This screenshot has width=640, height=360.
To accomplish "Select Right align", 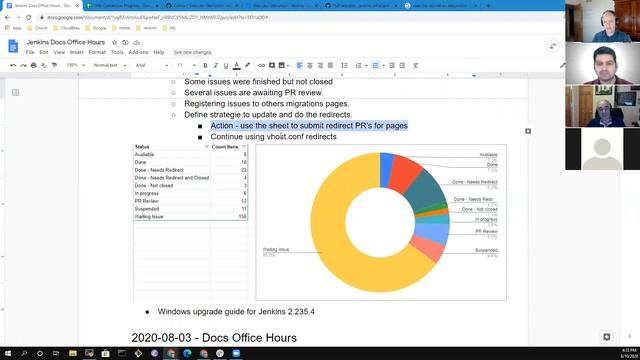I will 320,65.
